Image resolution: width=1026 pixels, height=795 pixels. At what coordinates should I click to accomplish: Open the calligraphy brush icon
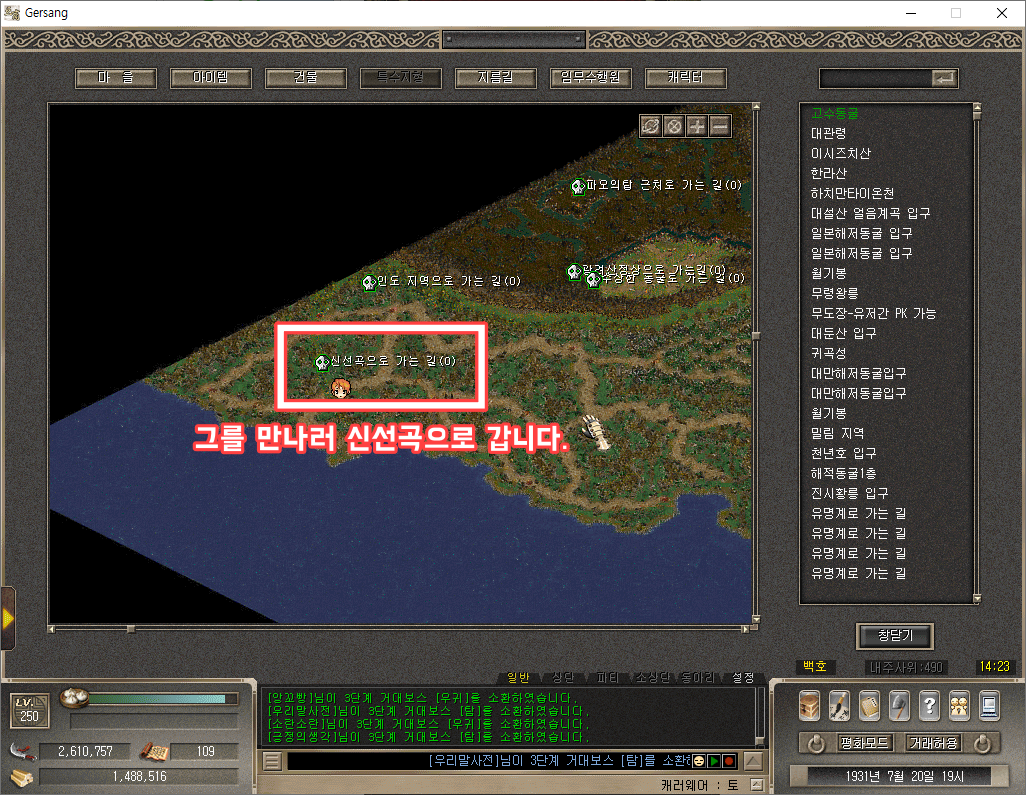840,706
